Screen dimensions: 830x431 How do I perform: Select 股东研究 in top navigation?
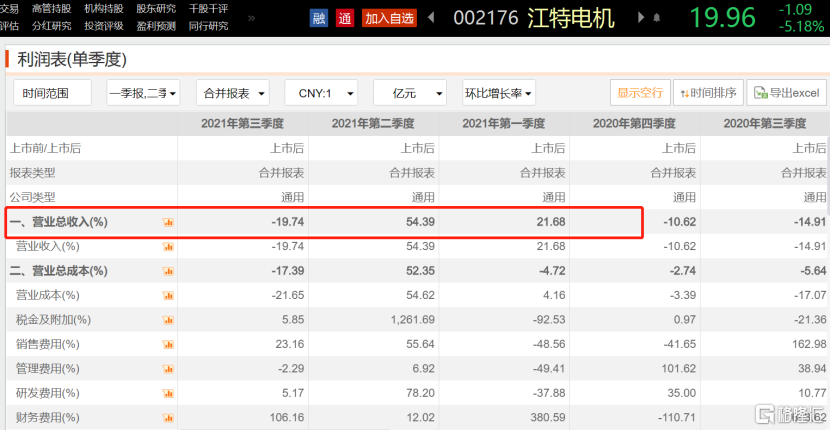coord(154,9)
